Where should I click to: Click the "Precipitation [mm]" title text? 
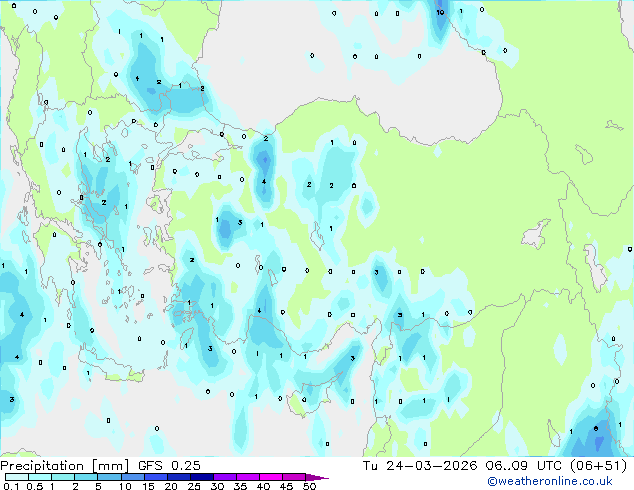[x=64, y=466]
